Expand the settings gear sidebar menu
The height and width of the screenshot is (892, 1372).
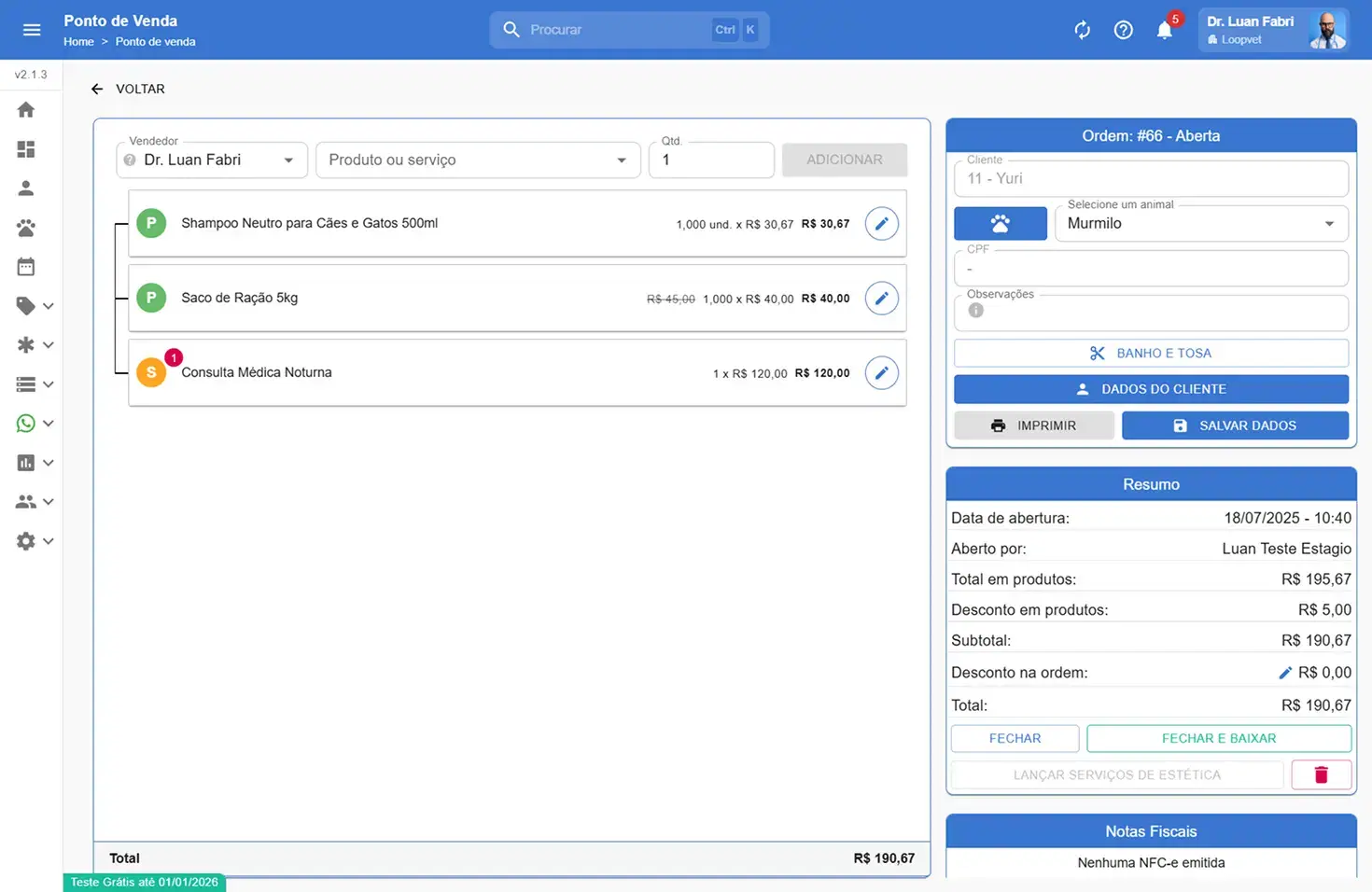point(35,541)
